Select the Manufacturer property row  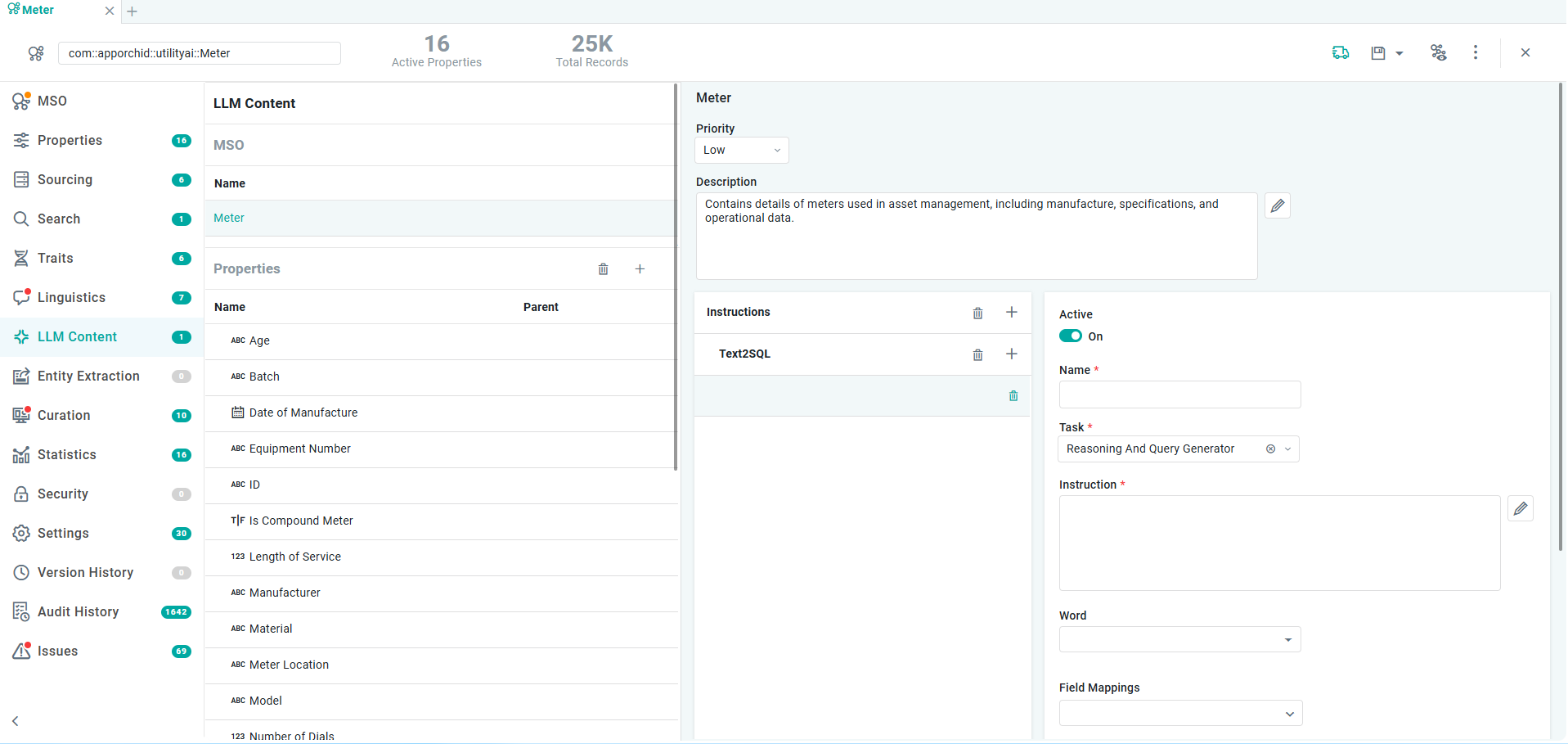coord(285,593)
